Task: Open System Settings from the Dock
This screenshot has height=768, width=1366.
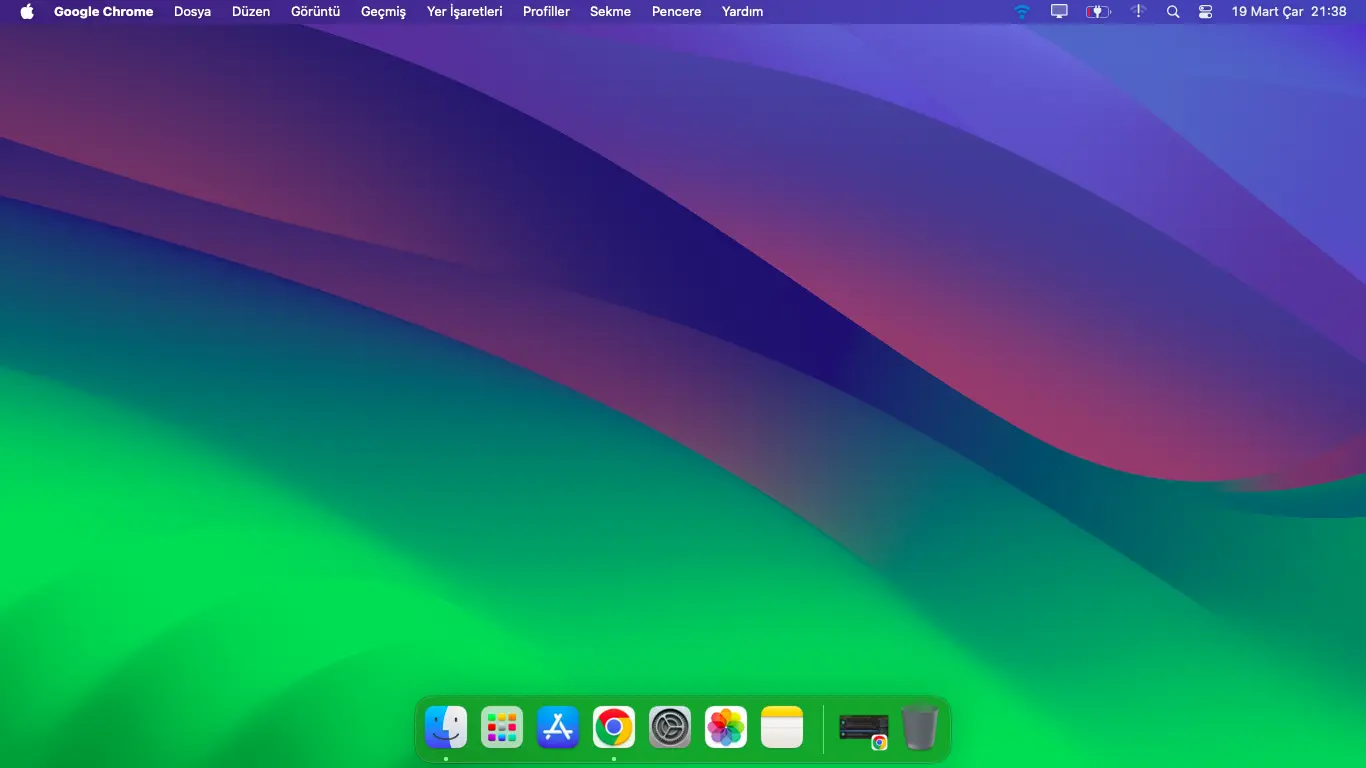Action: 670,727
